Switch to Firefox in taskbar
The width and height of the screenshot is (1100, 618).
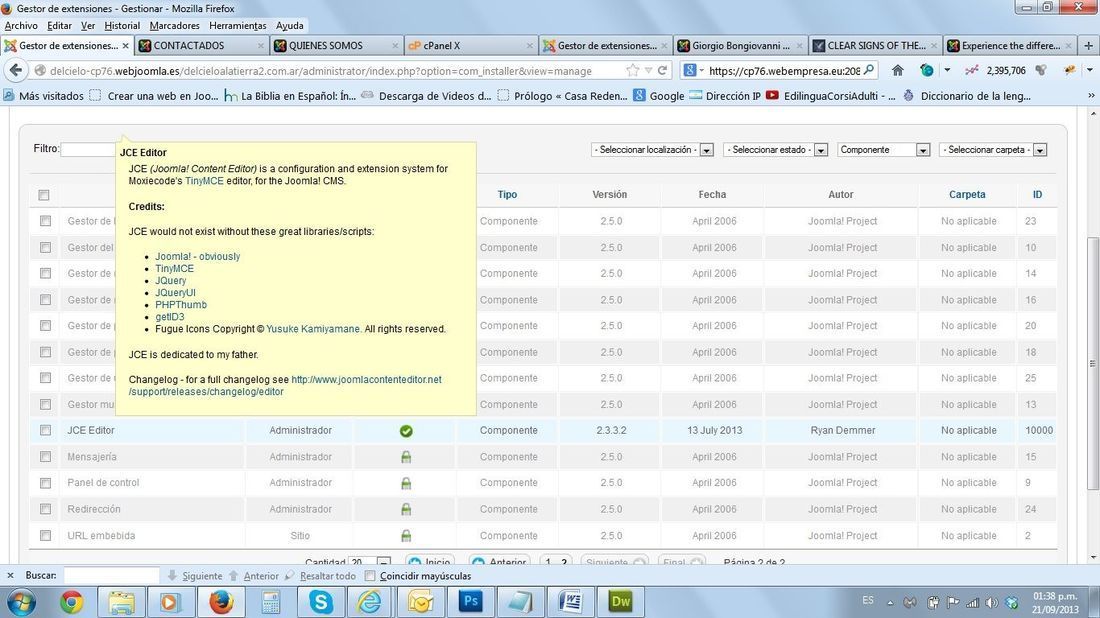[221, 602]
